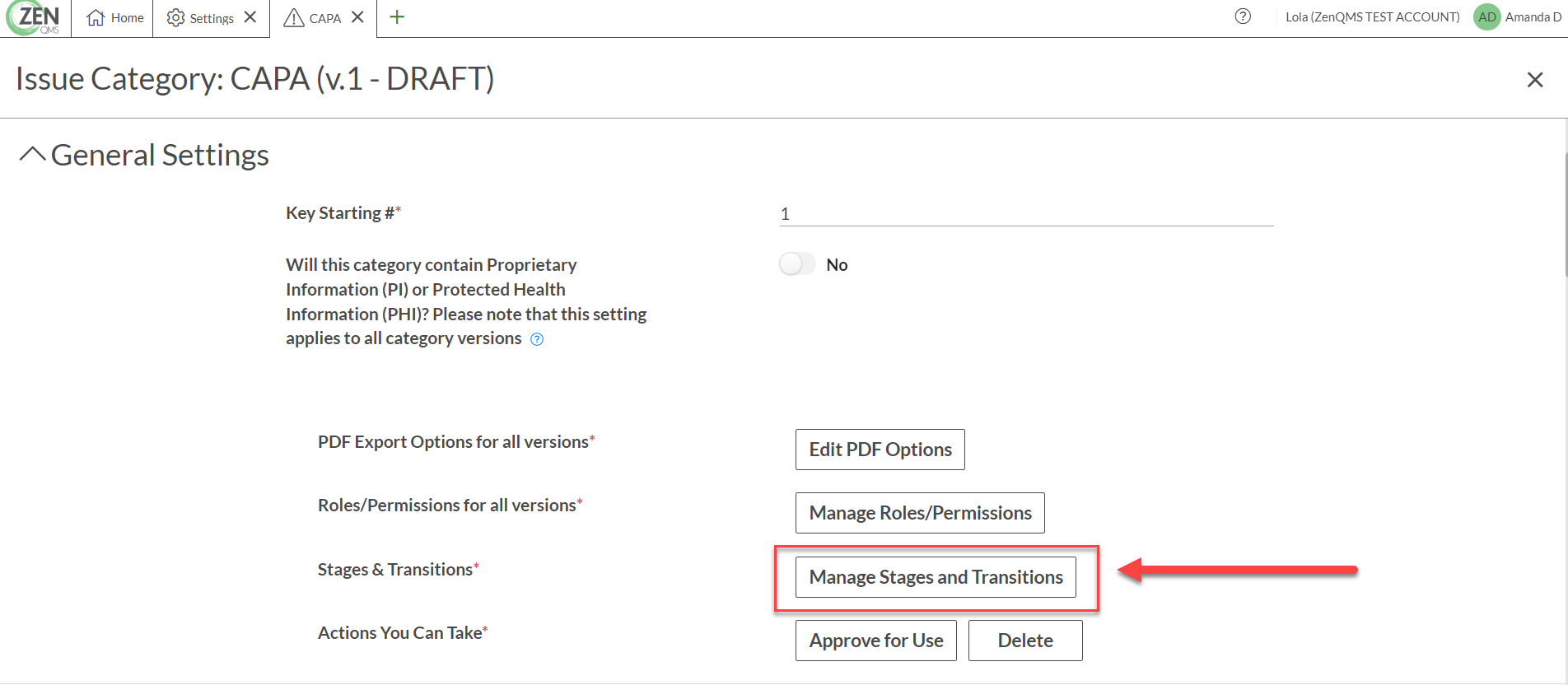
Task: Click the Key Starting # input field
Action: click(x=1026, y=214)
